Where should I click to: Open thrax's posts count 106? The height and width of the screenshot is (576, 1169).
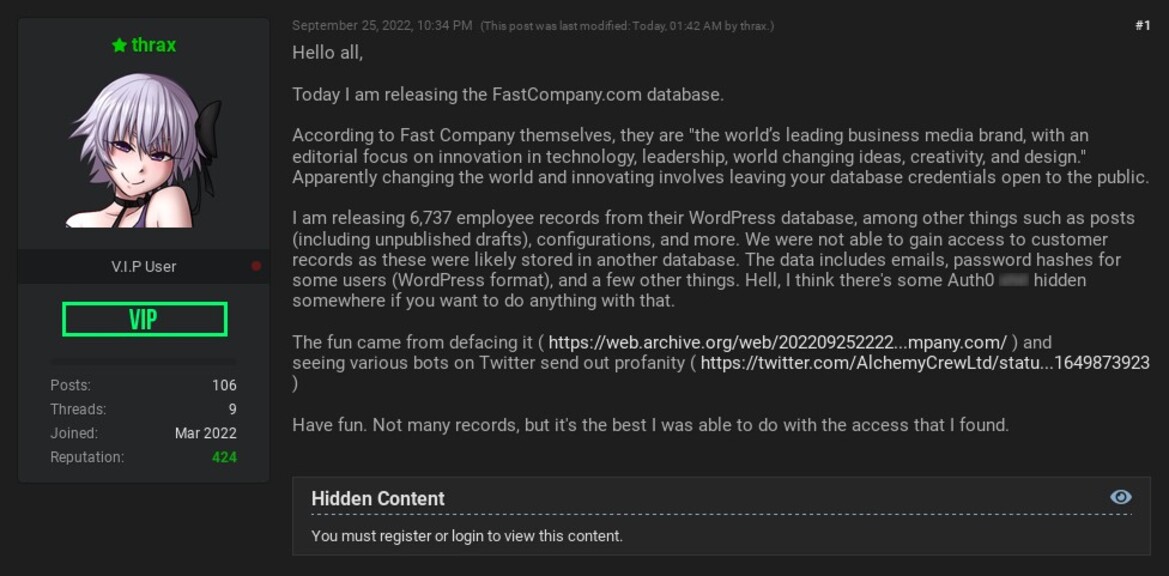[x=224, y=385]
